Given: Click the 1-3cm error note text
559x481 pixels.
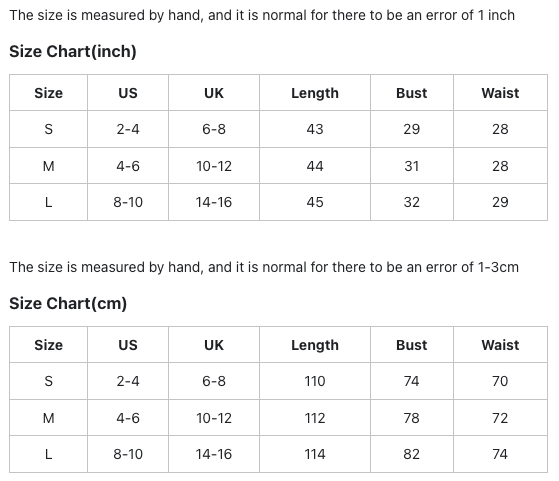Looking at the screenshot, I should click(264, 267).
